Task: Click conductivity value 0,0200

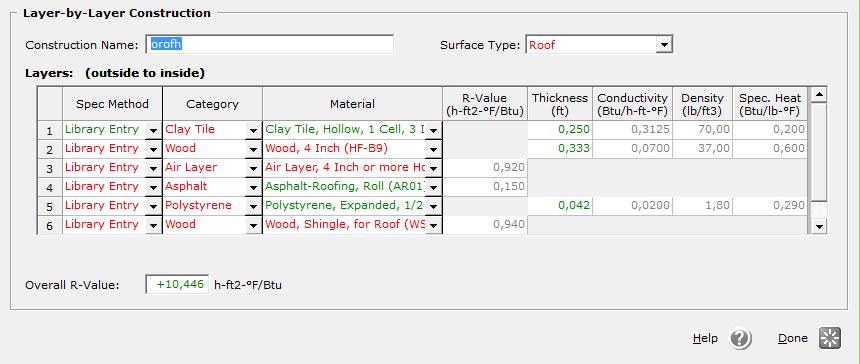Action: [633, 206]
